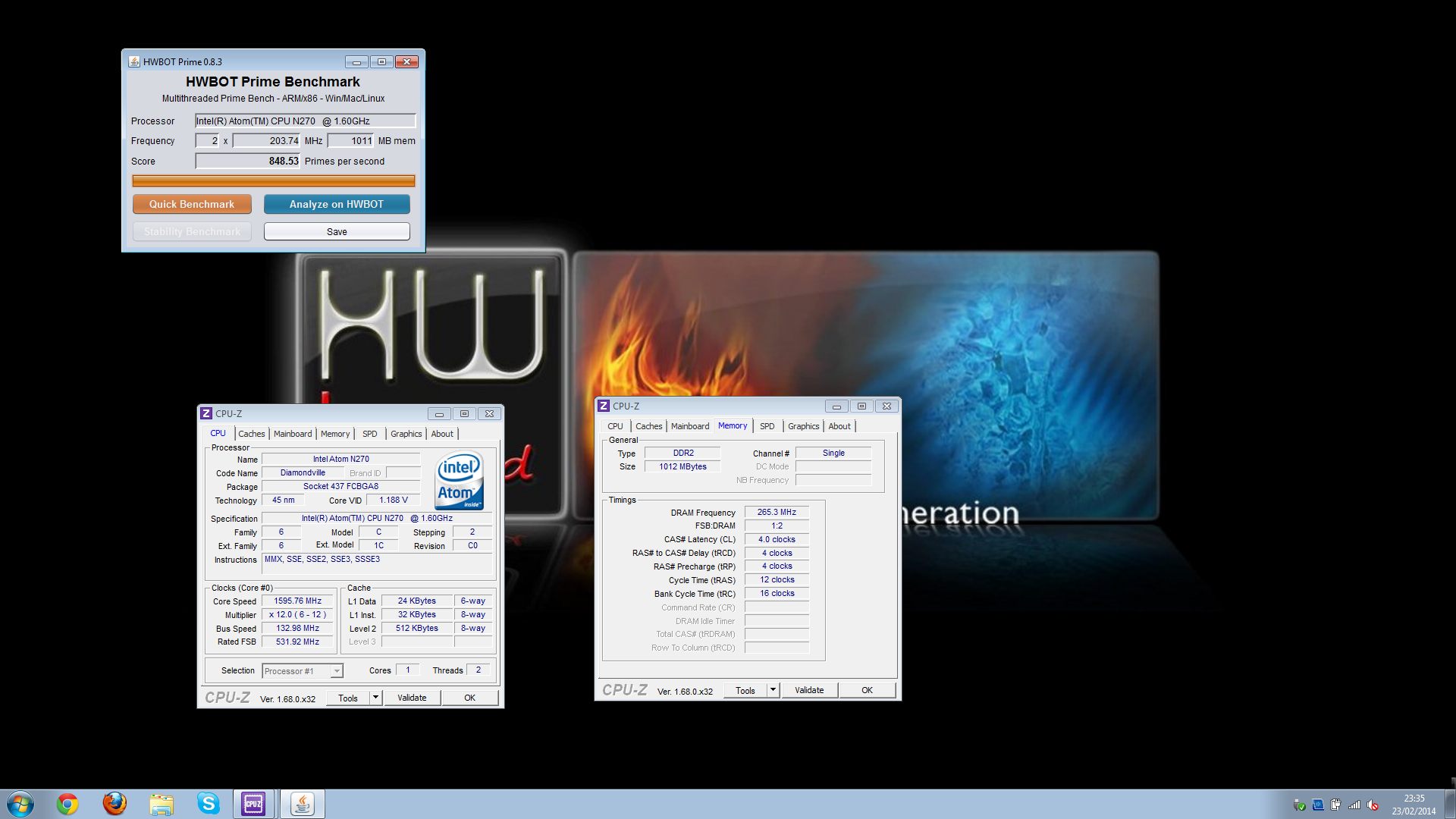Close the HWBOT Prime window
This screenshot has width=1456, height=819.
pos(406,62)
